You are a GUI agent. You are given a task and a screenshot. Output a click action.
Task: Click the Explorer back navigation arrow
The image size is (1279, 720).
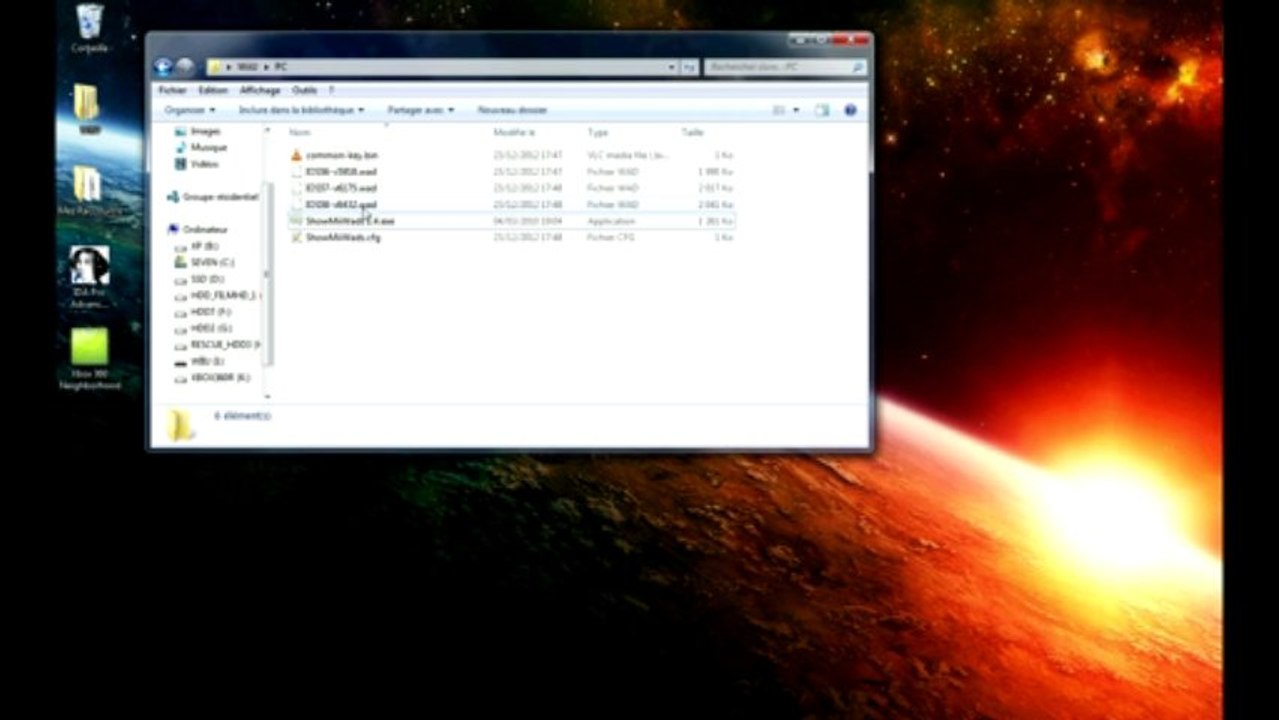click(164, 67)
